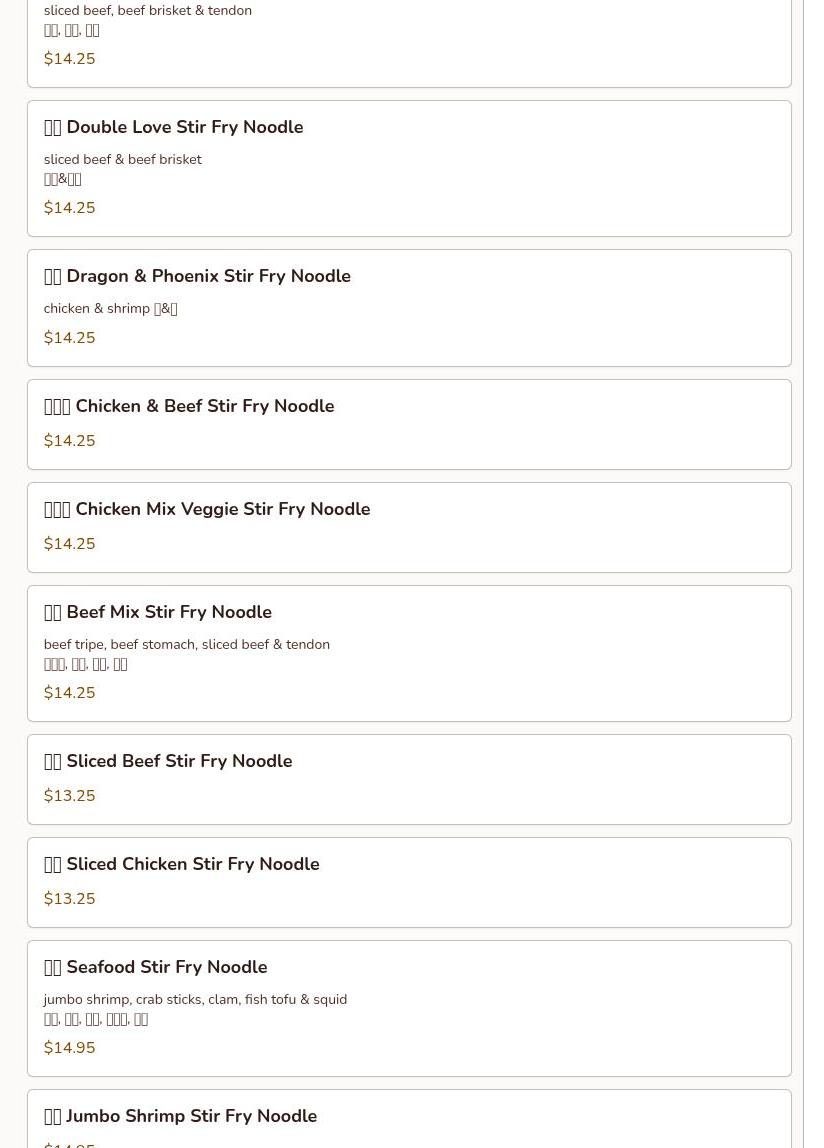Click the chicken & shrimp description text
The width and height of the screenshot is (824, 1148).
tap(110, 309)
